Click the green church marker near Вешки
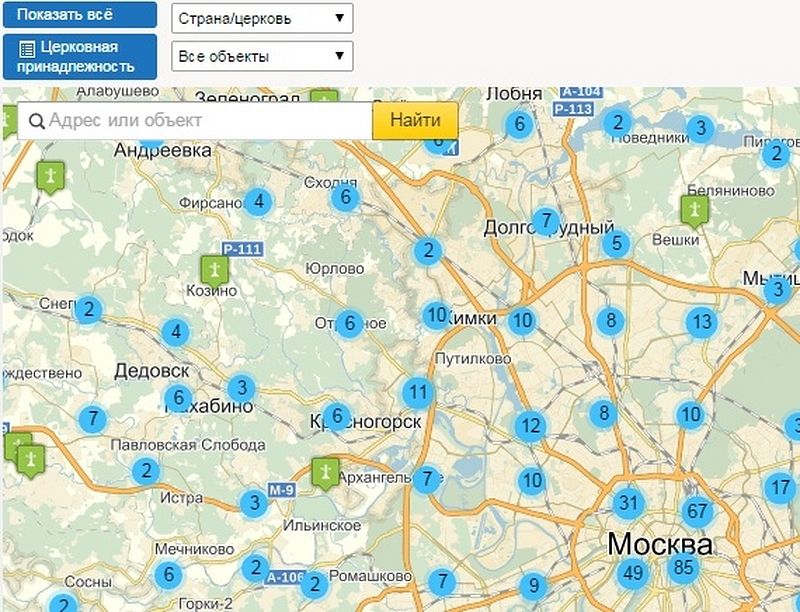The height and width of the screenshot is (612, 800). pos(693,208)
